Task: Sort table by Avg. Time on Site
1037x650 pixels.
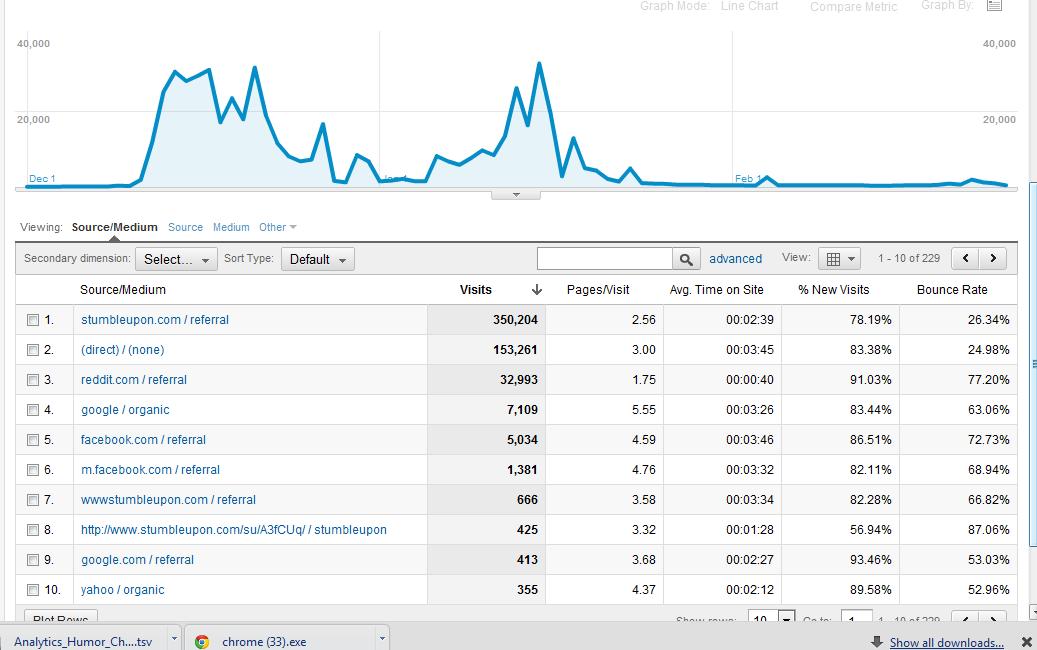Action: pos(716,290)
